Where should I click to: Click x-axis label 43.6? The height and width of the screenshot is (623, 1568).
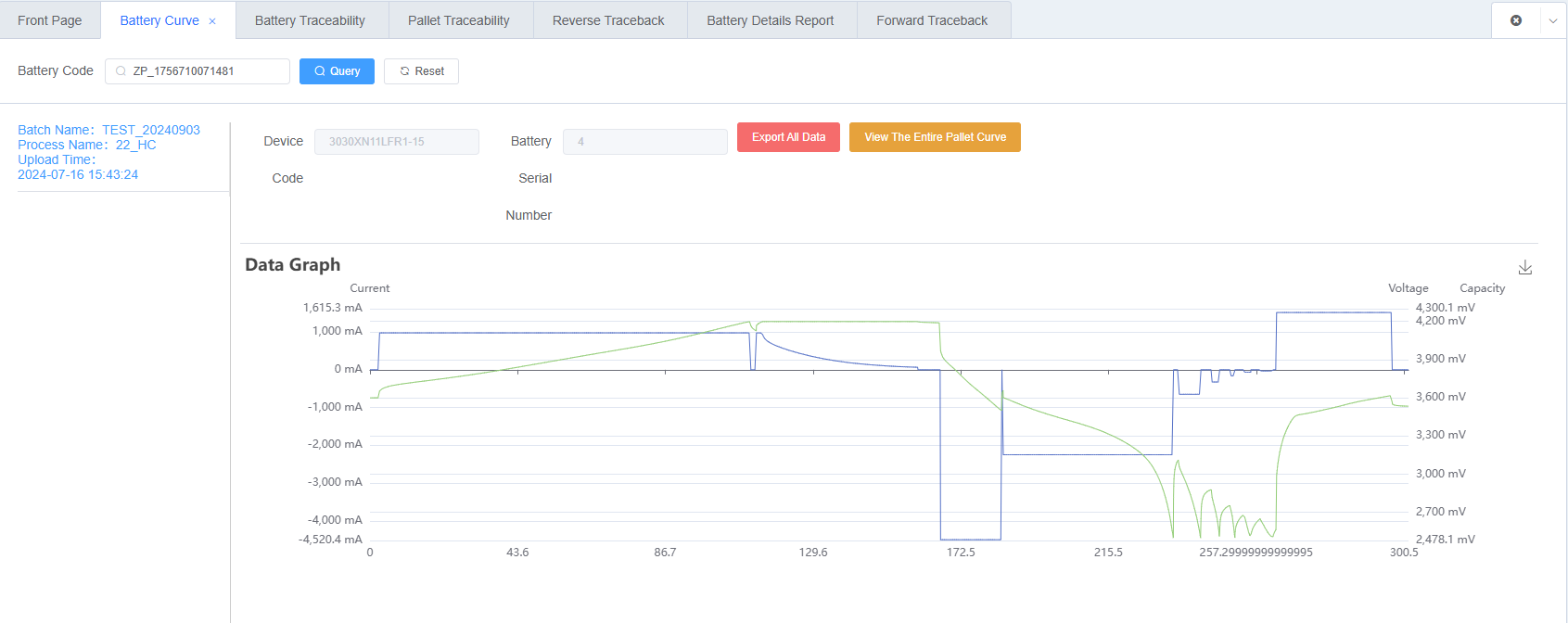point(517,553)
